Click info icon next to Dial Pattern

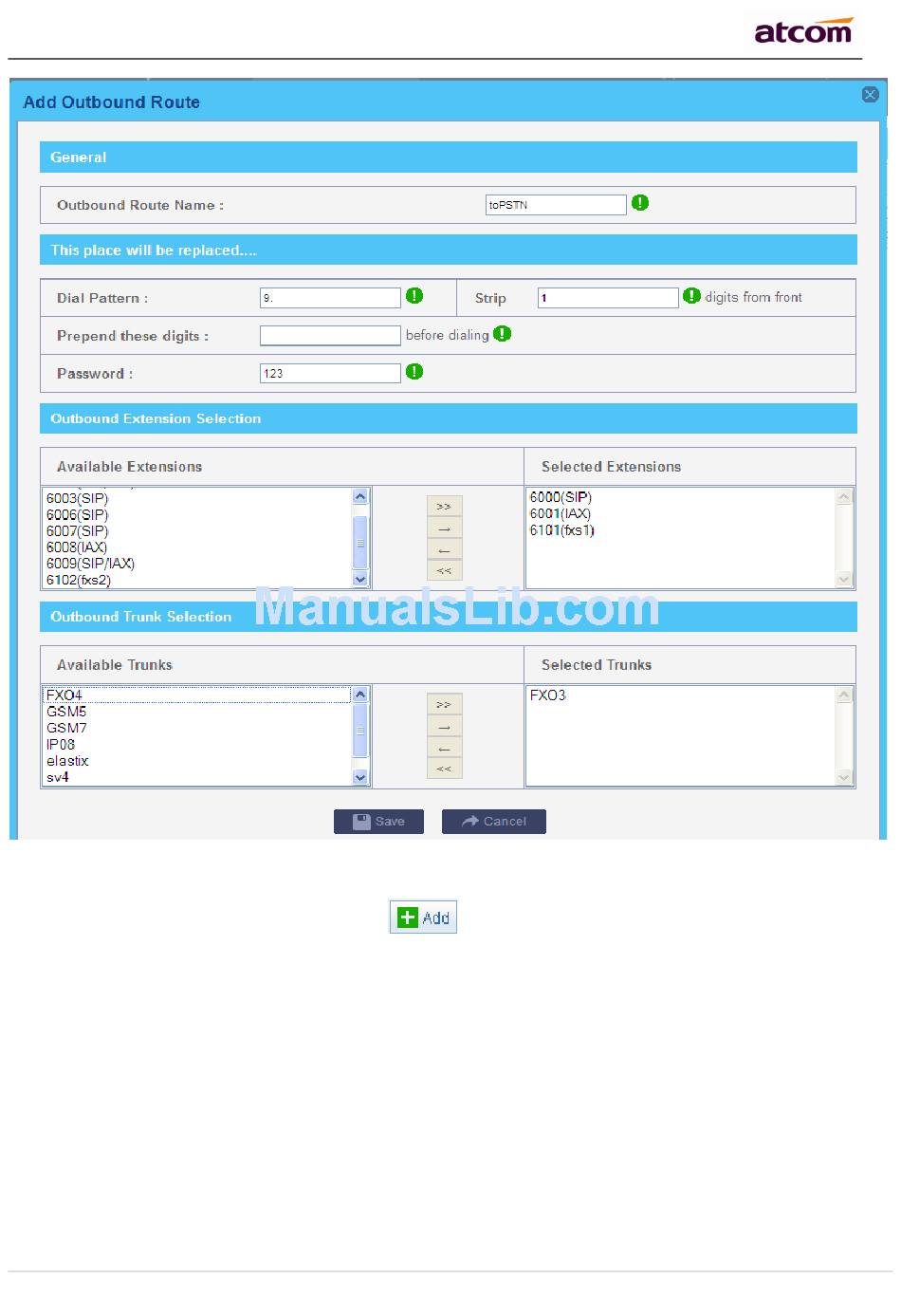[x=414, y=296]
